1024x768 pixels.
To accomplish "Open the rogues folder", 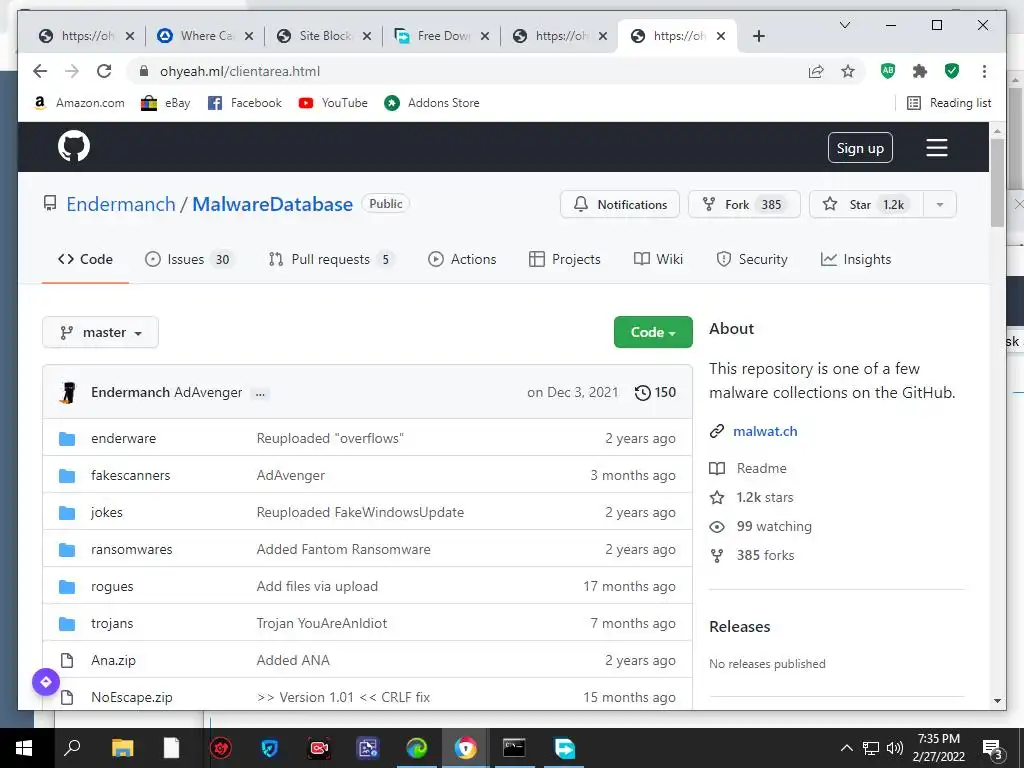I will [x=112, y=586].
